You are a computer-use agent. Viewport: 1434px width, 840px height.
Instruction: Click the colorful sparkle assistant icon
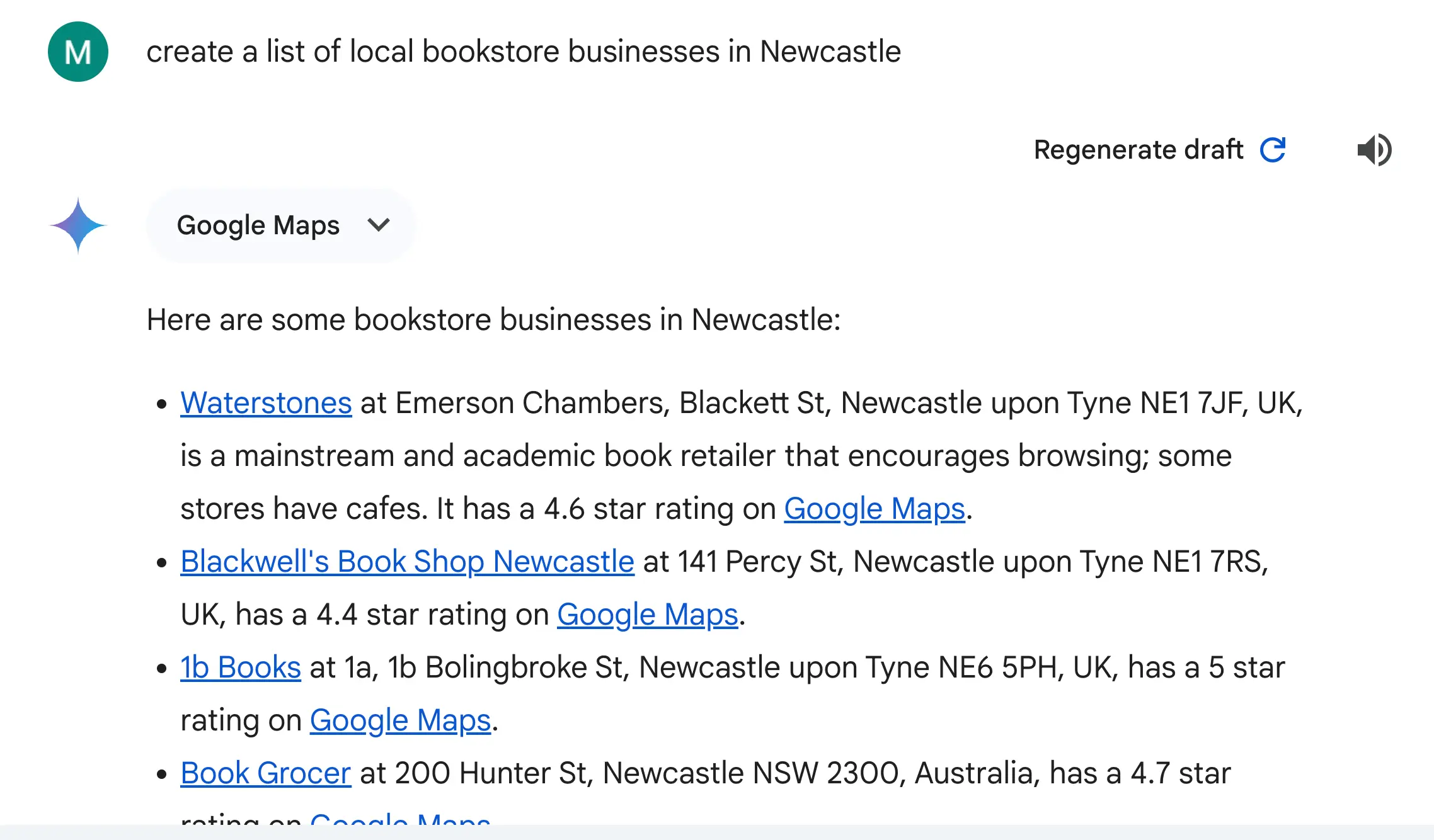click(x=78, y=225)
